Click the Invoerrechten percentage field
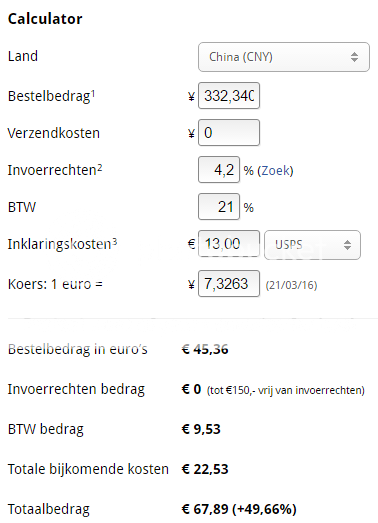378x523 pixels. click(219, 169)
